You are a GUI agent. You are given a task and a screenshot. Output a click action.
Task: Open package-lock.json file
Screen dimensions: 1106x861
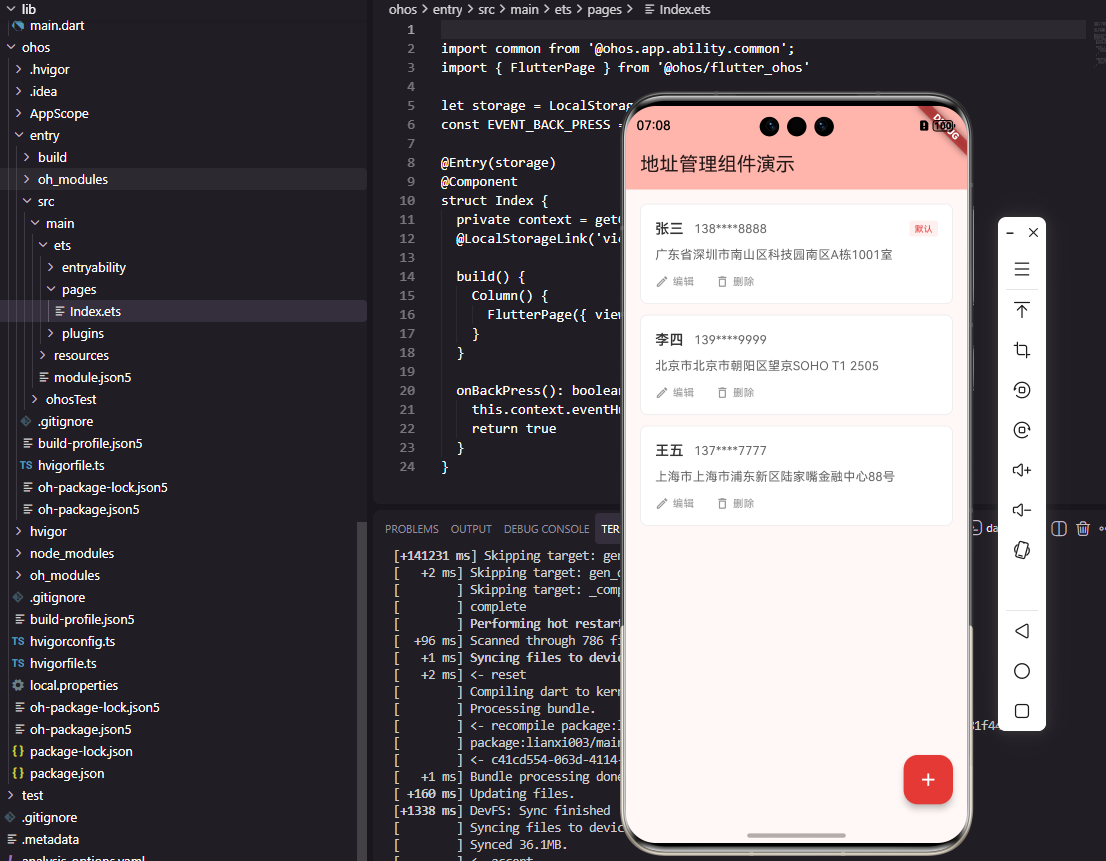[81, 752]
